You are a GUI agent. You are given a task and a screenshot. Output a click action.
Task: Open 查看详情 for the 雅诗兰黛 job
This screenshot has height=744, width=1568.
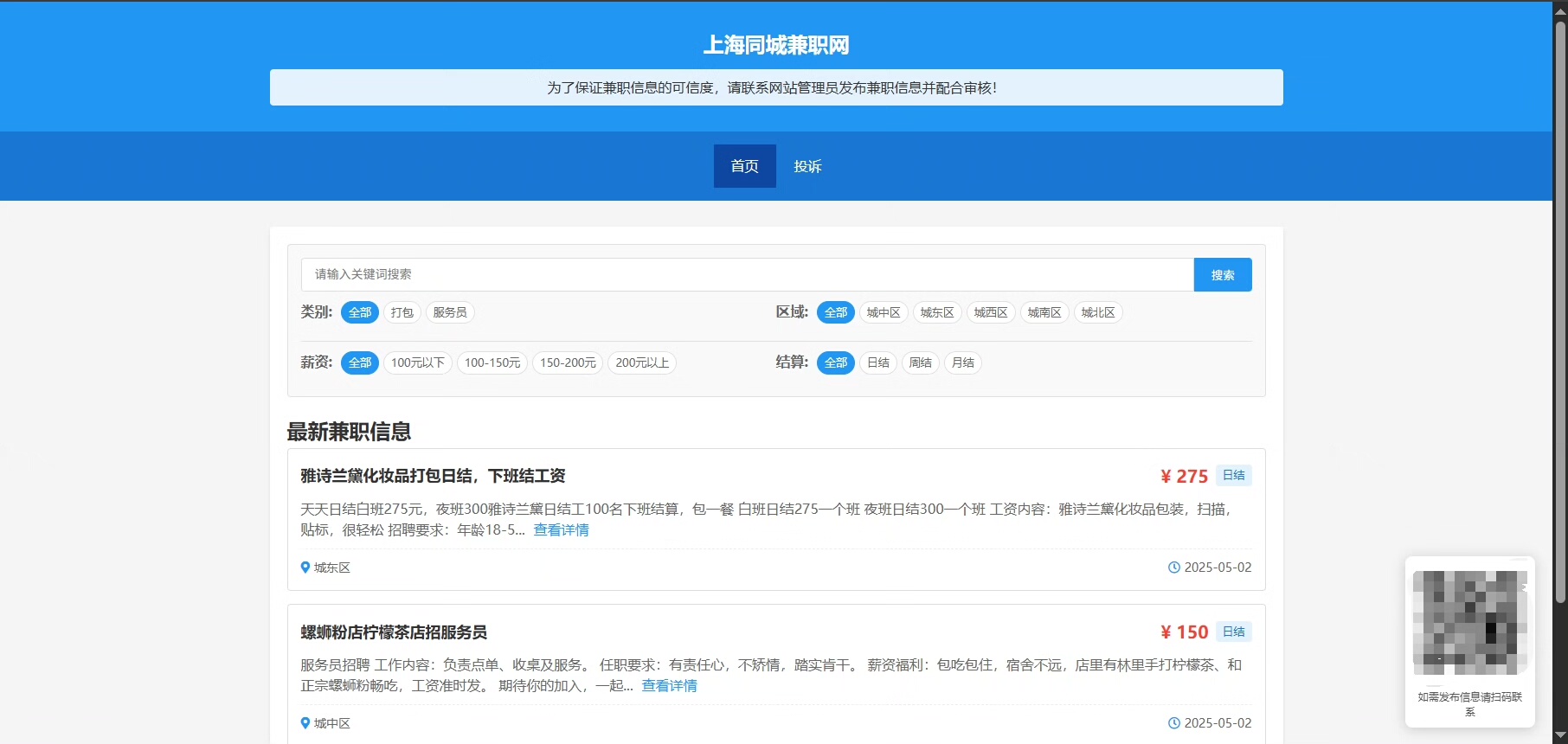(561, 529)
